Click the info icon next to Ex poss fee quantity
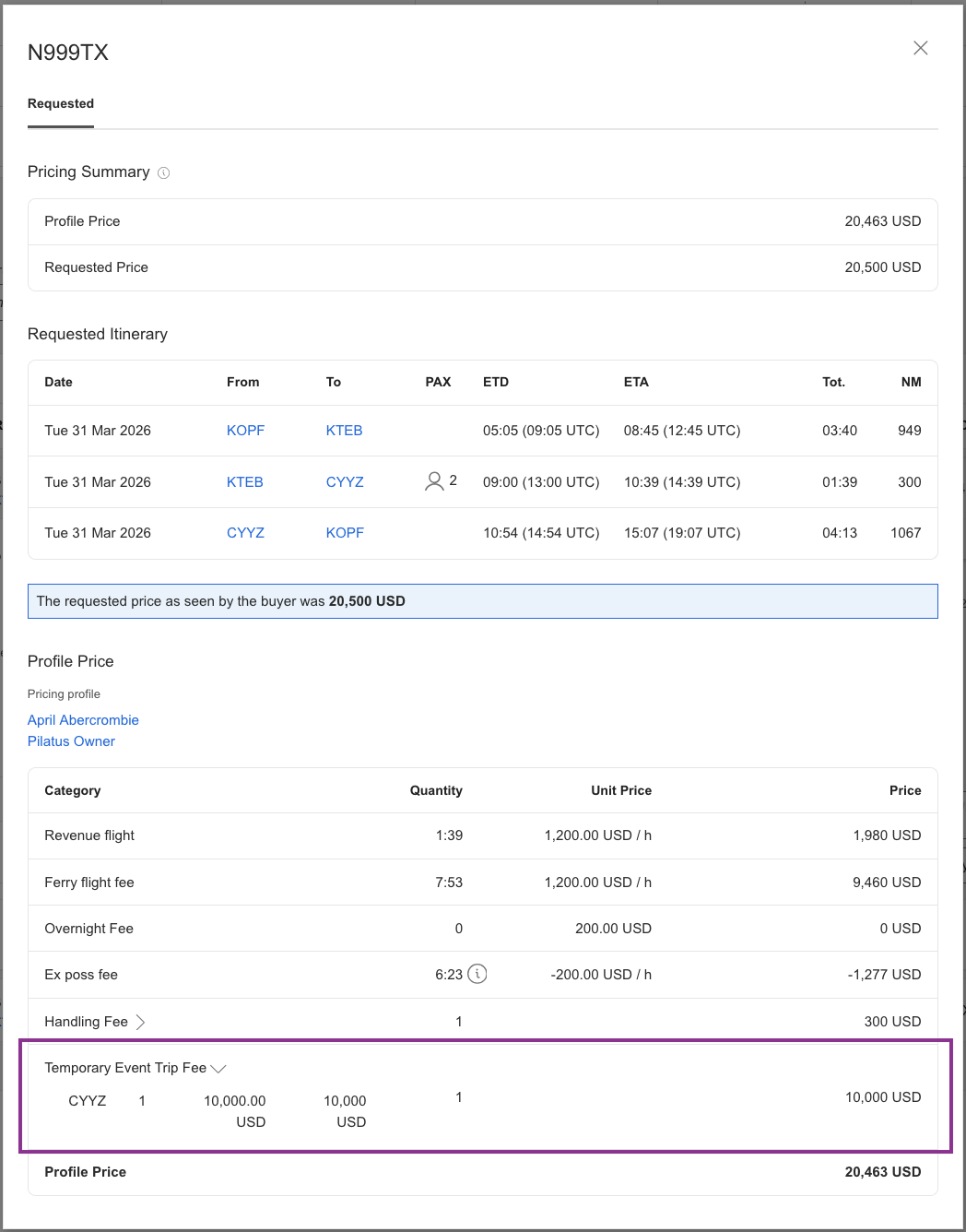Viewport: 966px width, 1232px height. pyautogui.click(x=477, y=974)
